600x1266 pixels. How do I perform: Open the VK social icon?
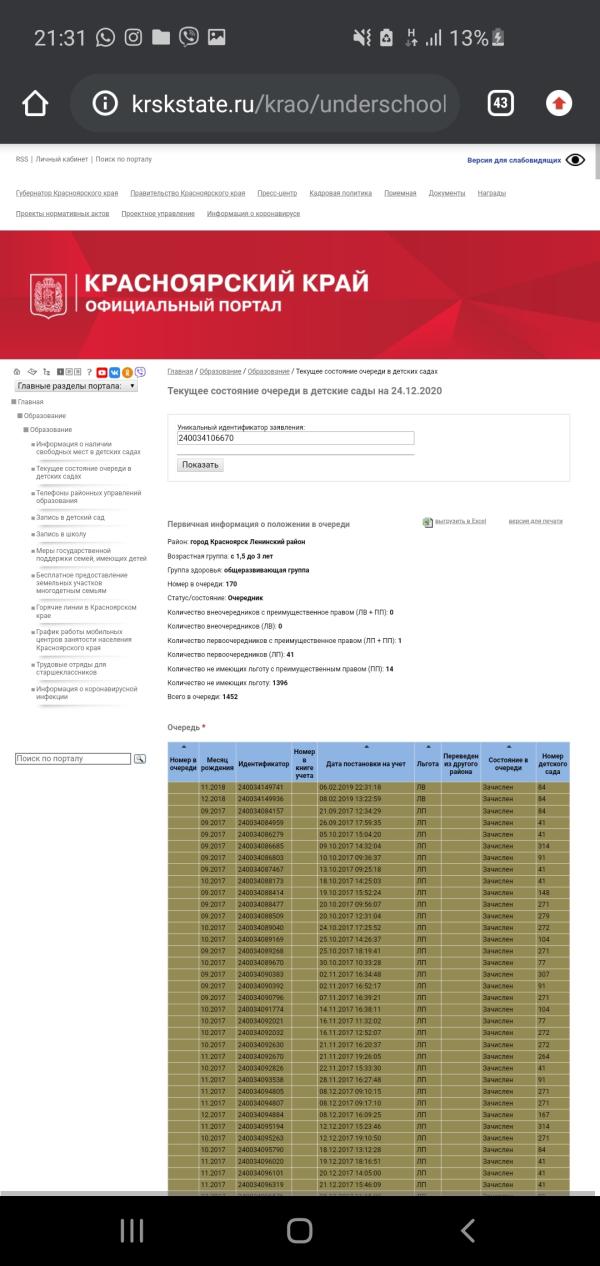pos(115,372)
